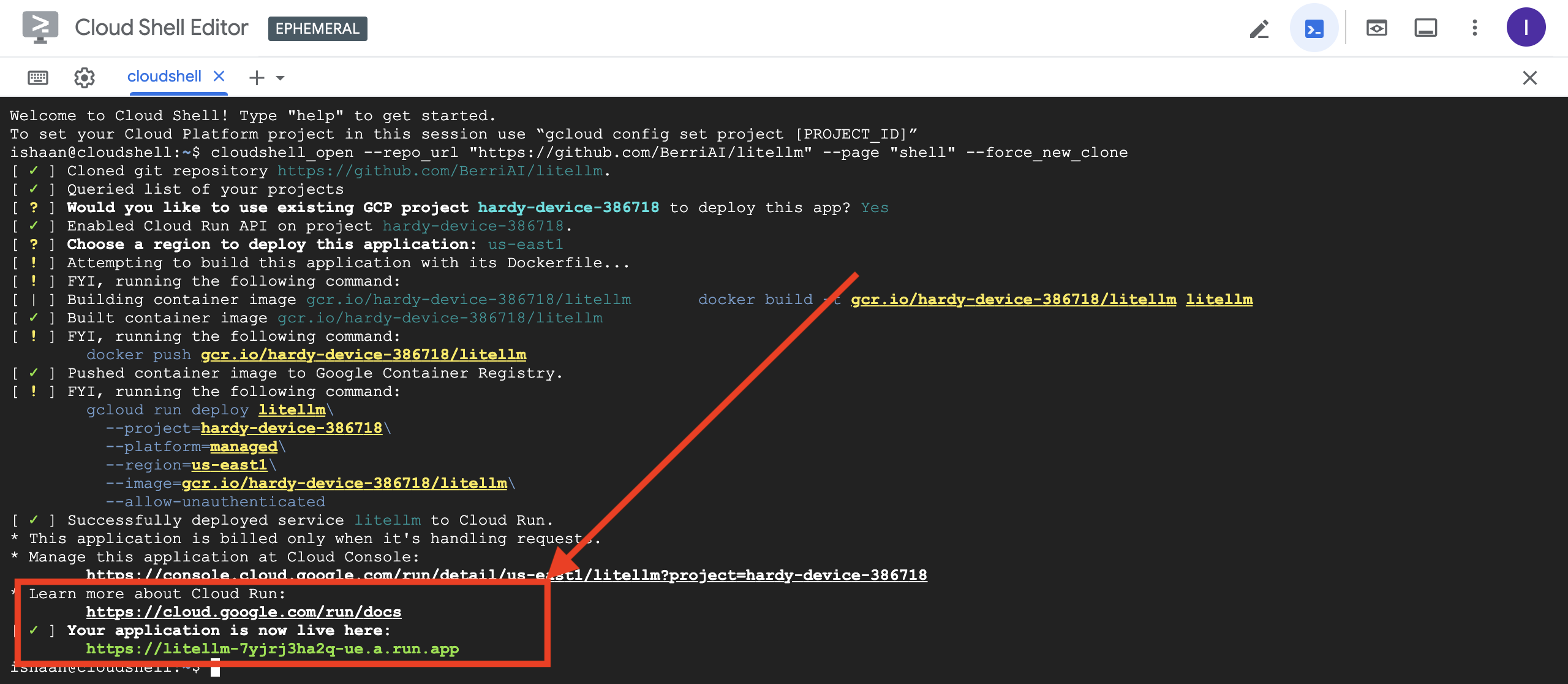Click the EPHEMERAL mode badge
The width and height of the screenshot is (1568, 684).
point(317,29)
